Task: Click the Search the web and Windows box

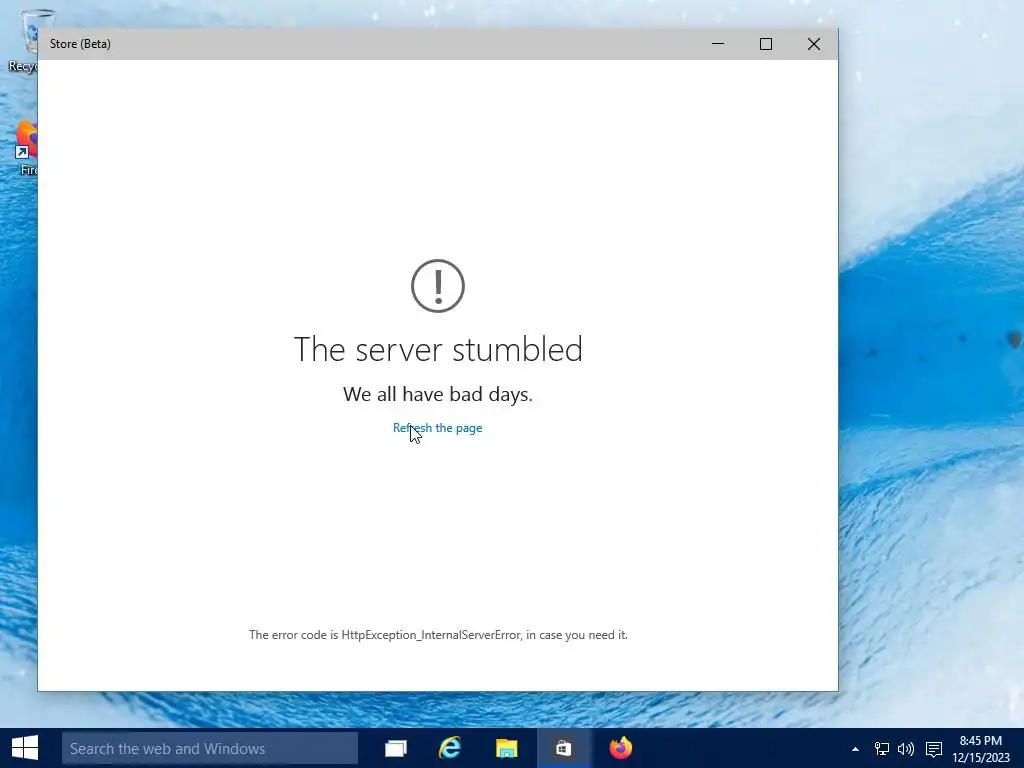Action: click(x=210, y=748)
